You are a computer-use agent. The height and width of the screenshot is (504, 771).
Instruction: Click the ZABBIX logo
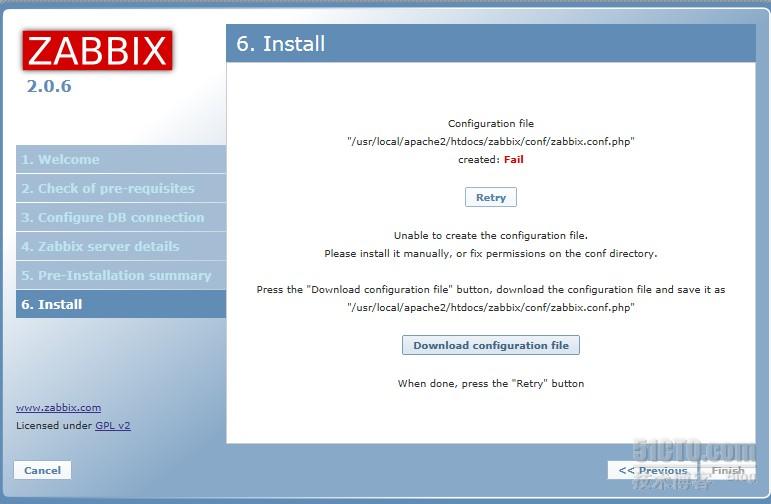97,50
